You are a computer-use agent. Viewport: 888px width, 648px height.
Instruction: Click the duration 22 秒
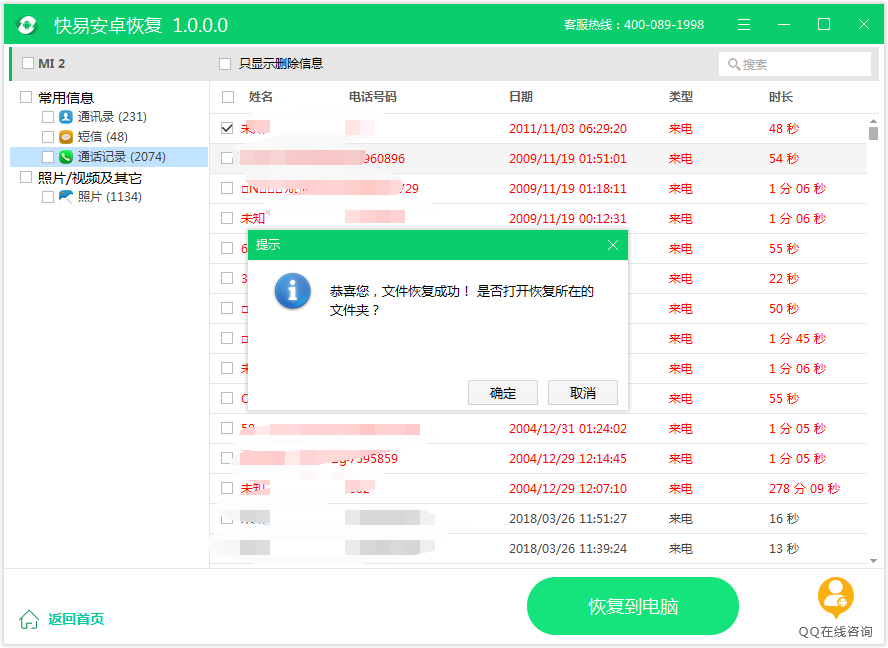[x=784, y=279]
